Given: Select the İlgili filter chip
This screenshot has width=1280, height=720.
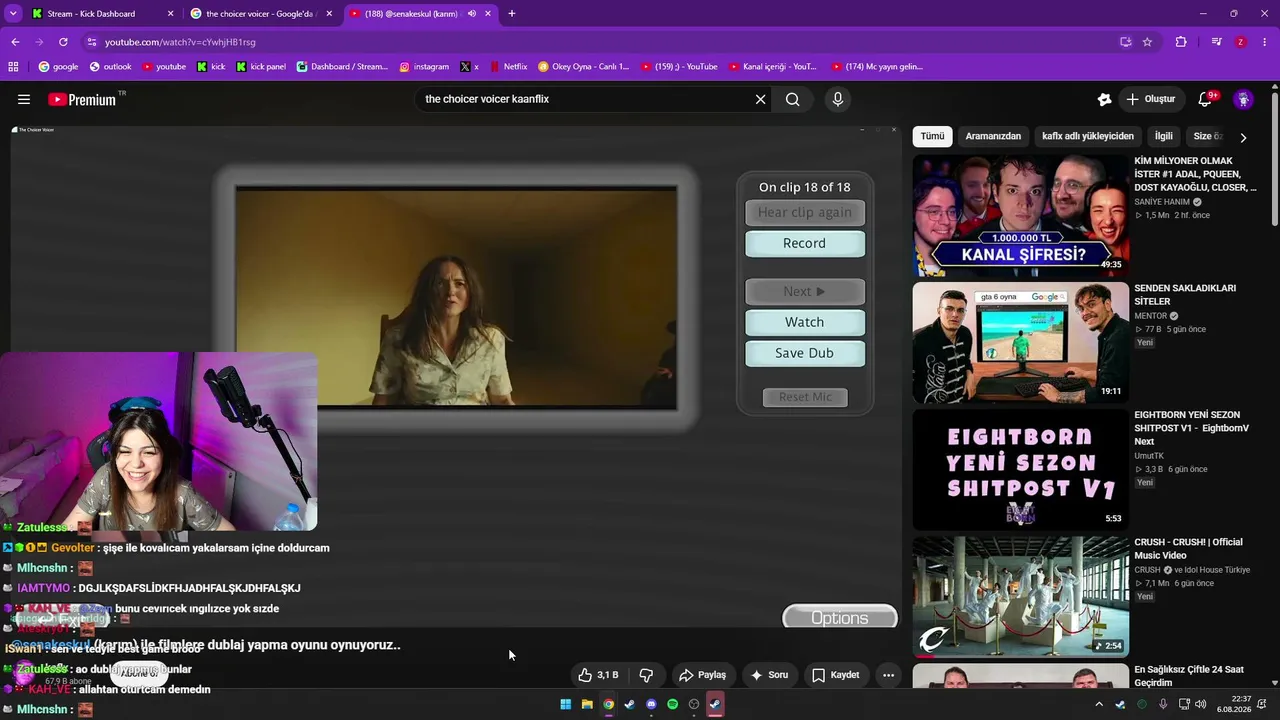Looking at the screenshot, I should pyautogui.click(x=1164, y=136).
